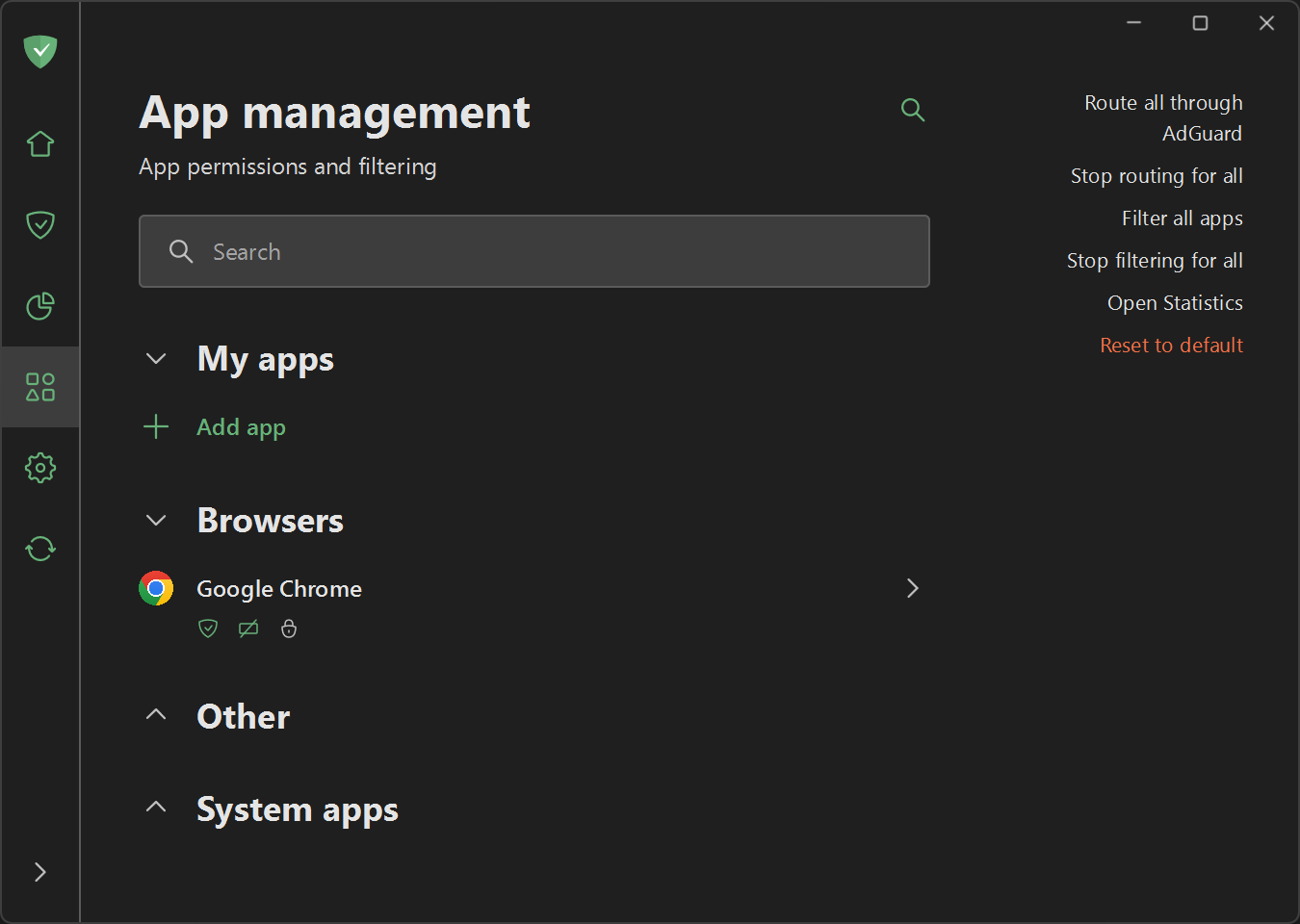Toggle HTTPS filtering lock for Google Chrome
The image size is (1300, 924).
288,629
